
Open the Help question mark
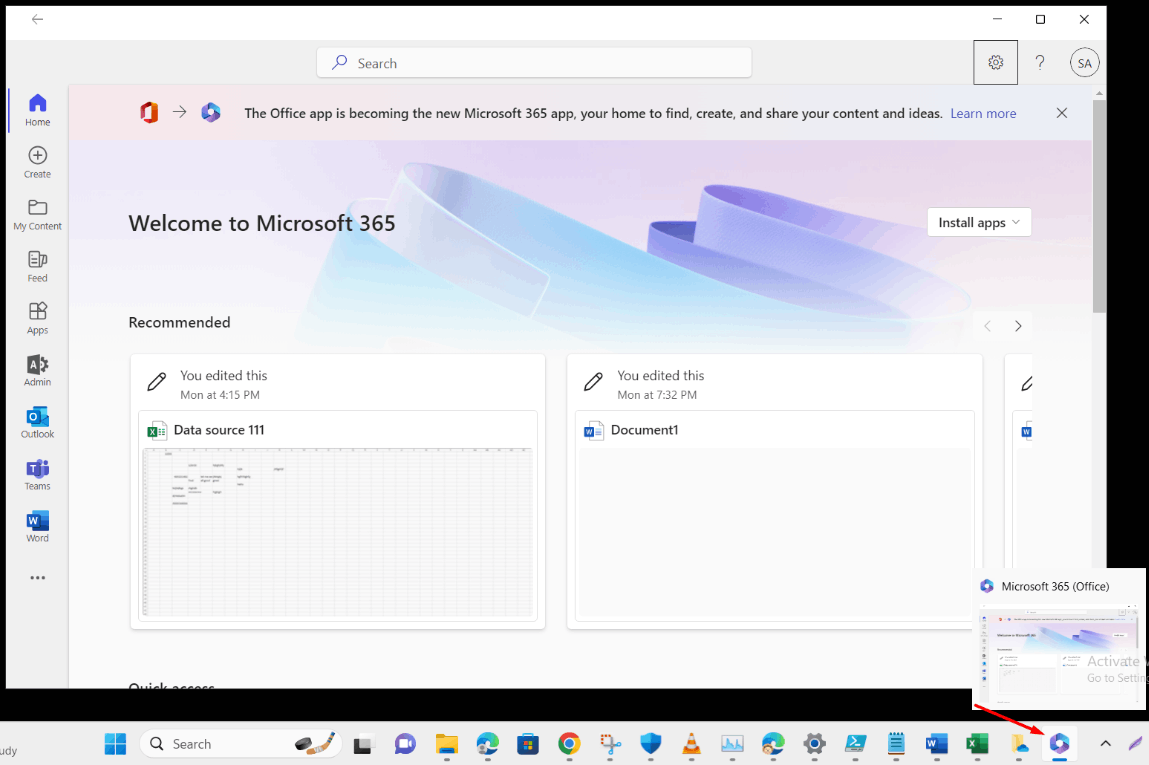tap(1040, 62)
